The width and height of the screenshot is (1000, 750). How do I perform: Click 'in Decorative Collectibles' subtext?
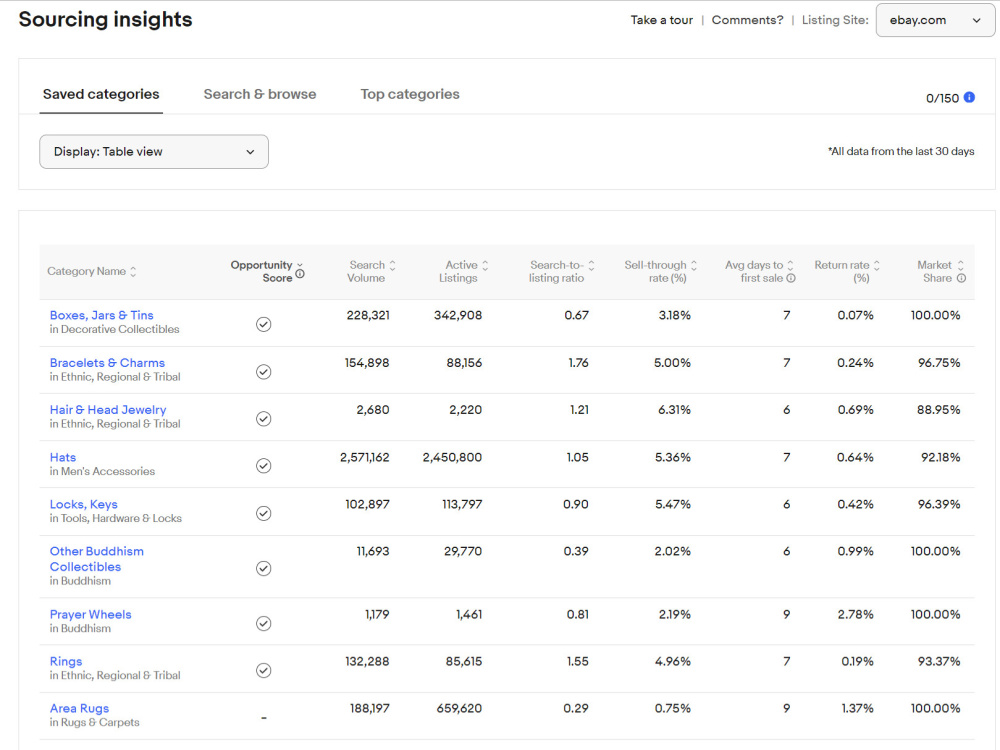pos(114,330)
